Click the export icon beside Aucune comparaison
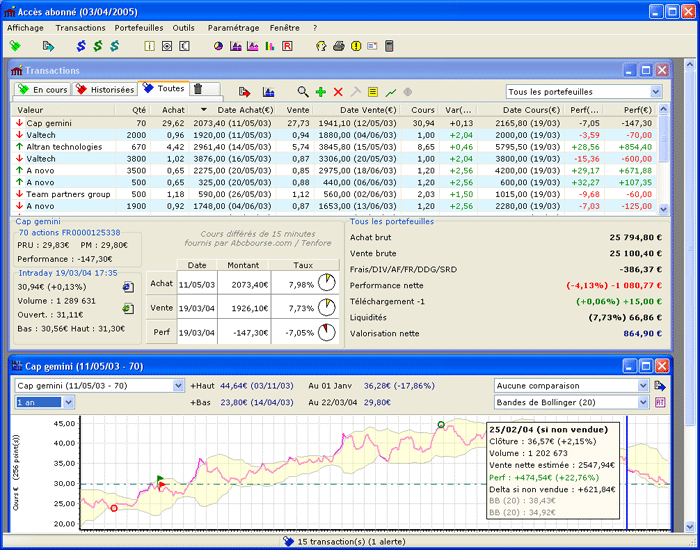Image resolution: width=700 pixels, height=550 pixels. pyautogui.click(x=660, y=385)
